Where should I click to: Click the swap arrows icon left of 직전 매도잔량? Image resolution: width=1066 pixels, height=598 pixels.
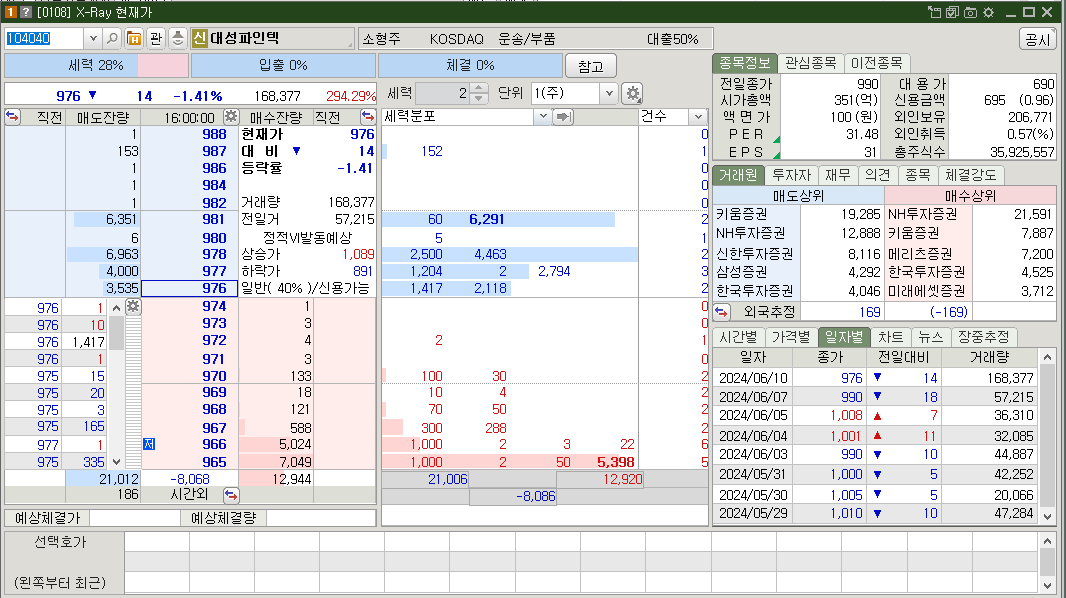click(x=12, y=116)
